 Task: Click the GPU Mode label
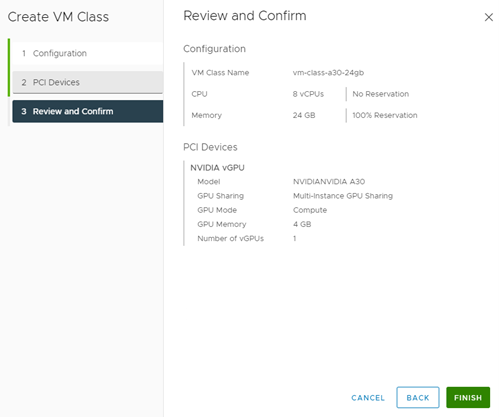[x=217, y=210]
